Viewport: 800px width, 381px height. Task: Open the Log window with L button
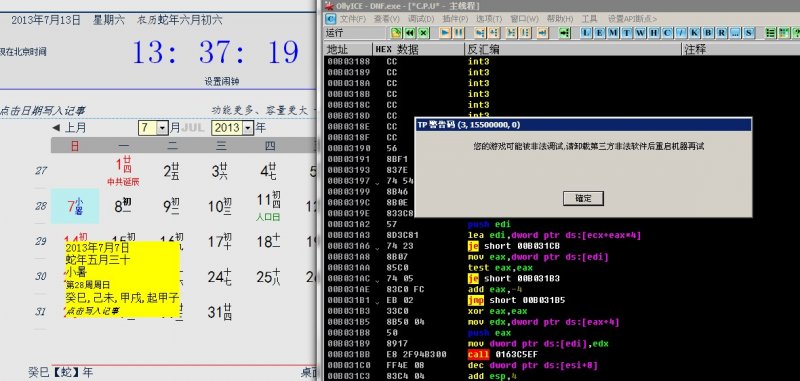587,33
